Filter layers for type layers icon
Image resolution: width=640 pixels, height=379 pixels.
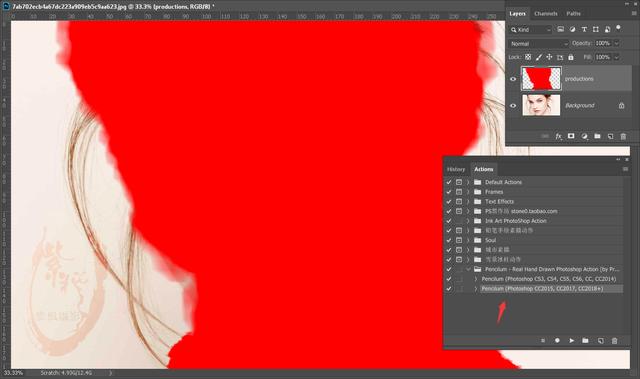point(584,29)
